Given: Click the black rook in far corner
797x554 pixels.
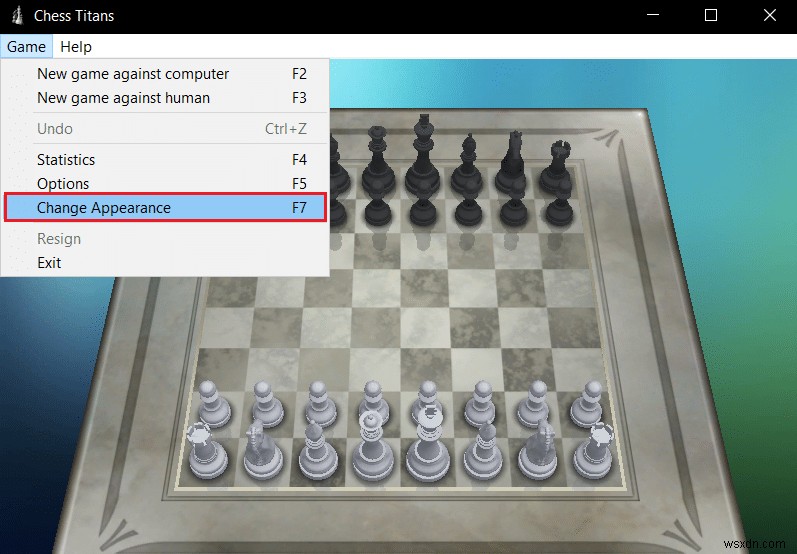Looking at the screenshot, I should point(556,168).
